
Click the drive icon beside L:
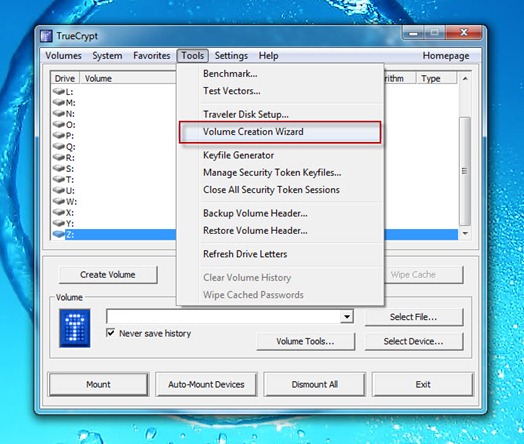coord(58,91)
